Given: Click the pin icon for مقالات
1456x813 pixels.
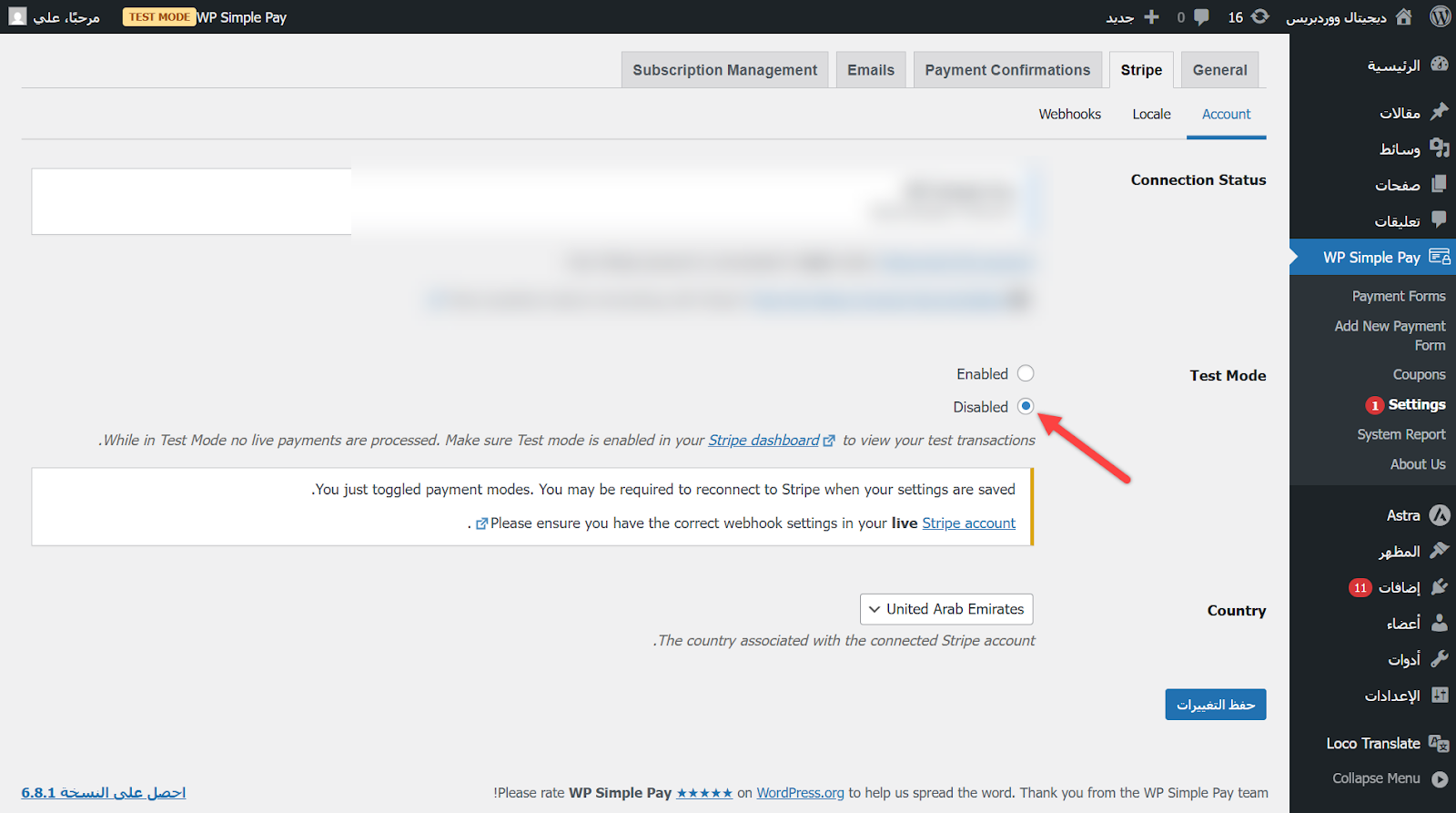Looking at the screenshot, I should pyautogui.click(x=1440, y=112).
